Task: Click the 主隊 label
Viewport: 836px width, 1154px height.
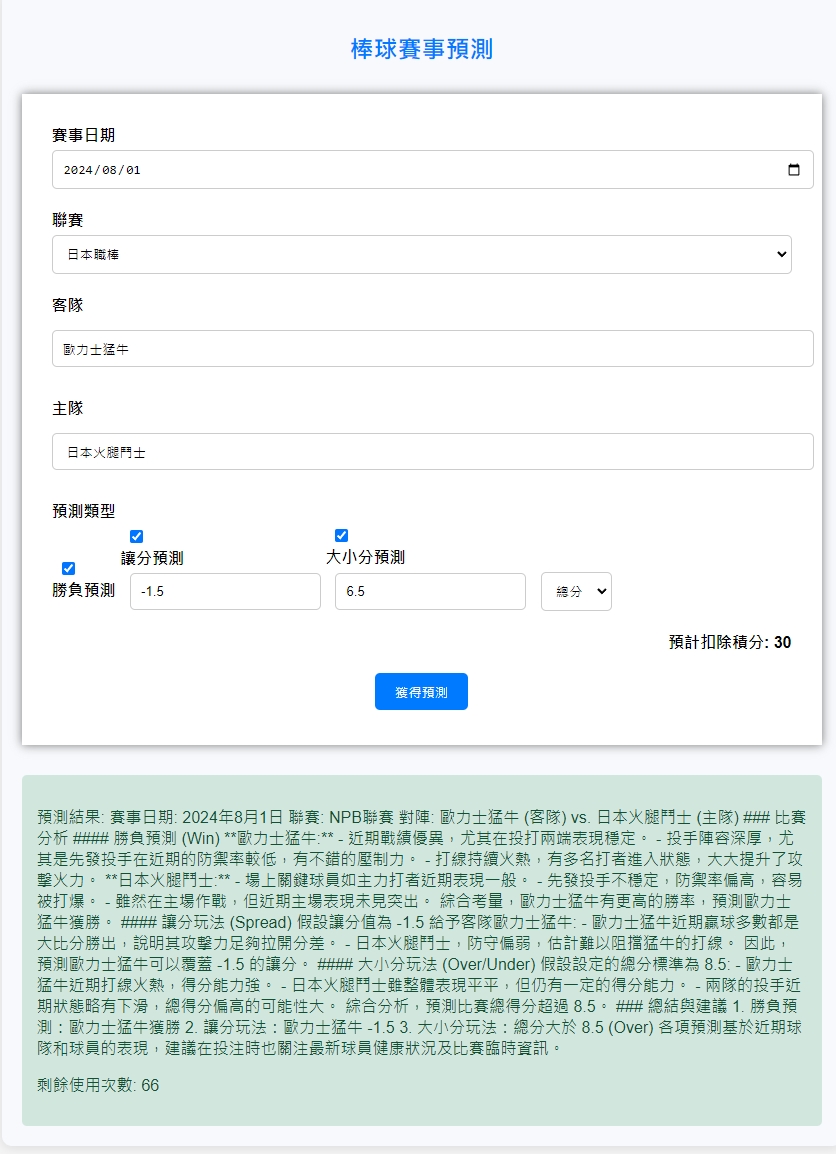Action: point(68,408)
